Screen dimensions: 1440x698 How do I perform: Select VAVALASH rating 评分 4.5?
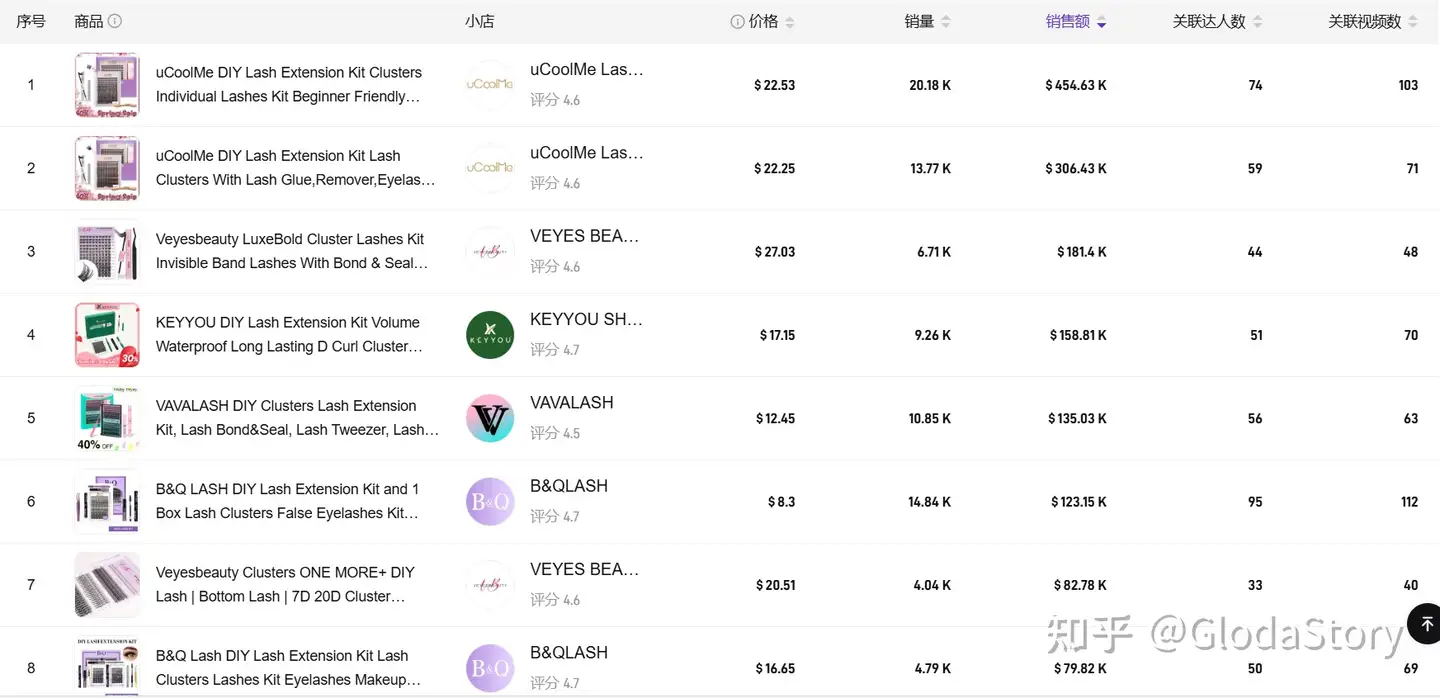click(555, 433)
